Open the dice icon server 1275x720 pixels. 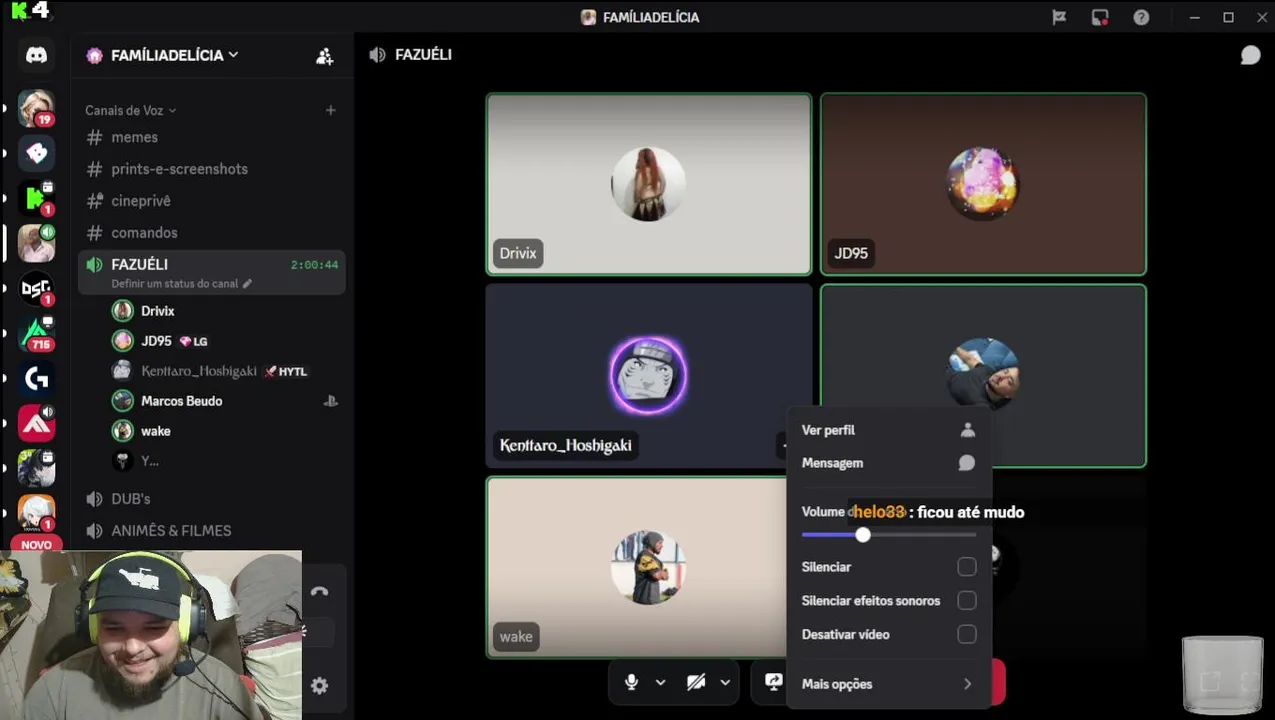37,153
